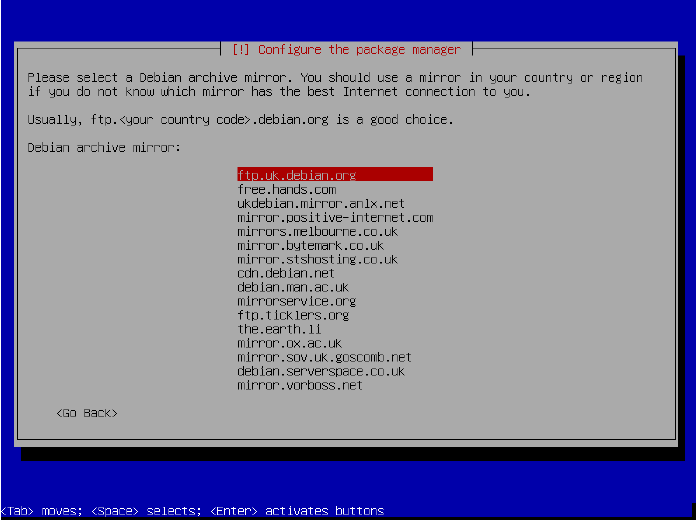Pick mirror.vorboss.net mirror entry
Viewport: 696px width, 520px height.
300,385
